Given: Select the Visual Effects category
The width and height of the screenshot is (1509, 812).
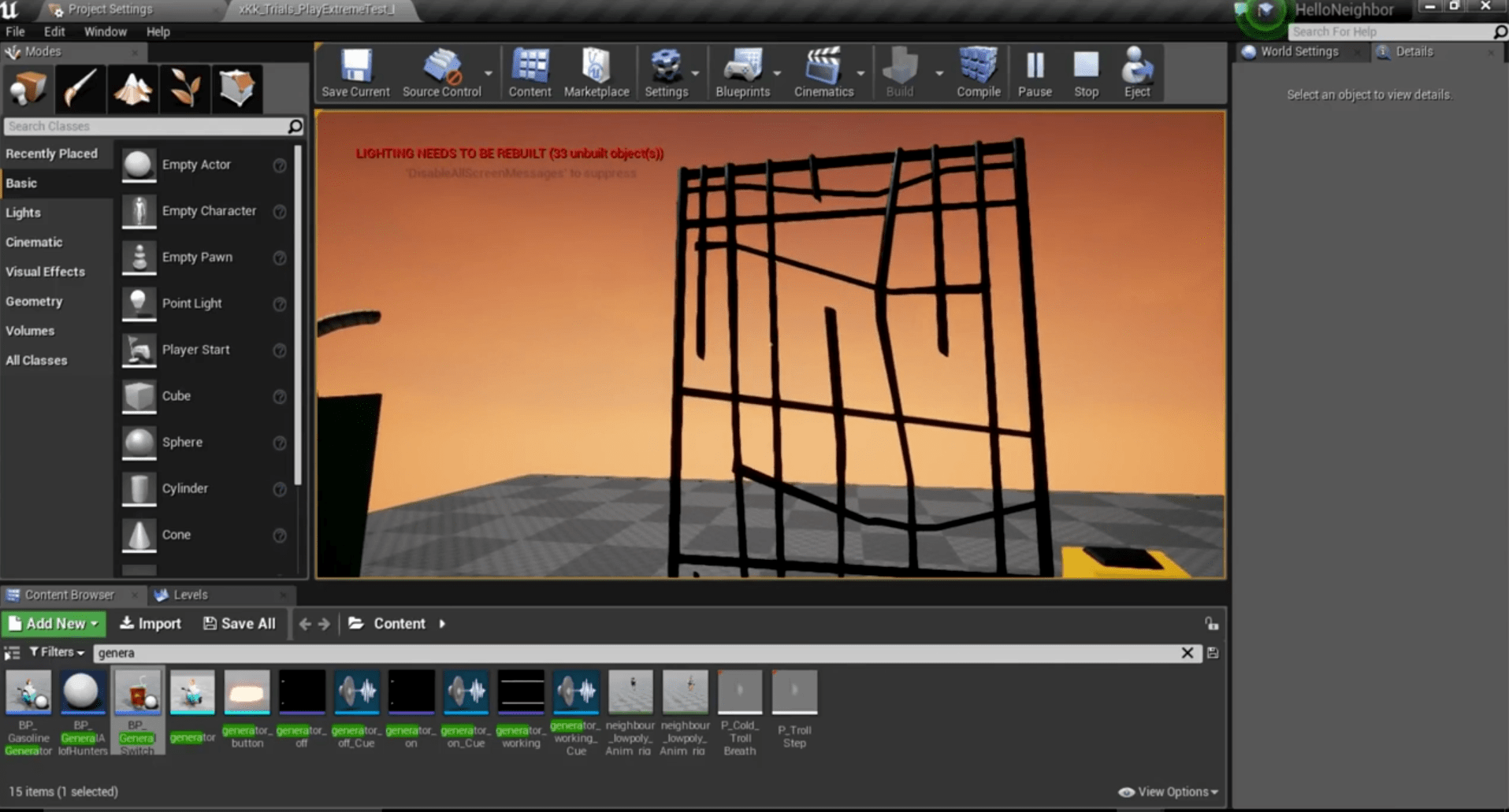Looking at the screenshot, I should (x=45, y=272).
